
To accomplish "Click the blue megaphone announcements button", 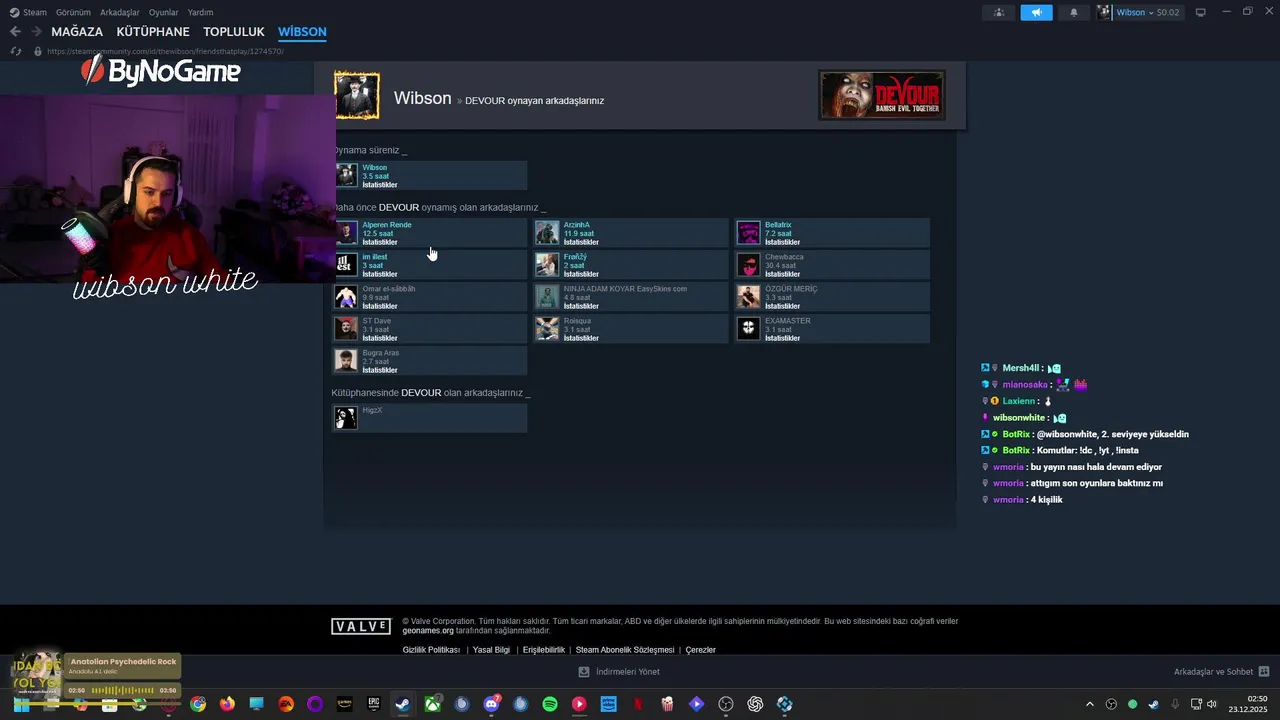I will 1036,12.
